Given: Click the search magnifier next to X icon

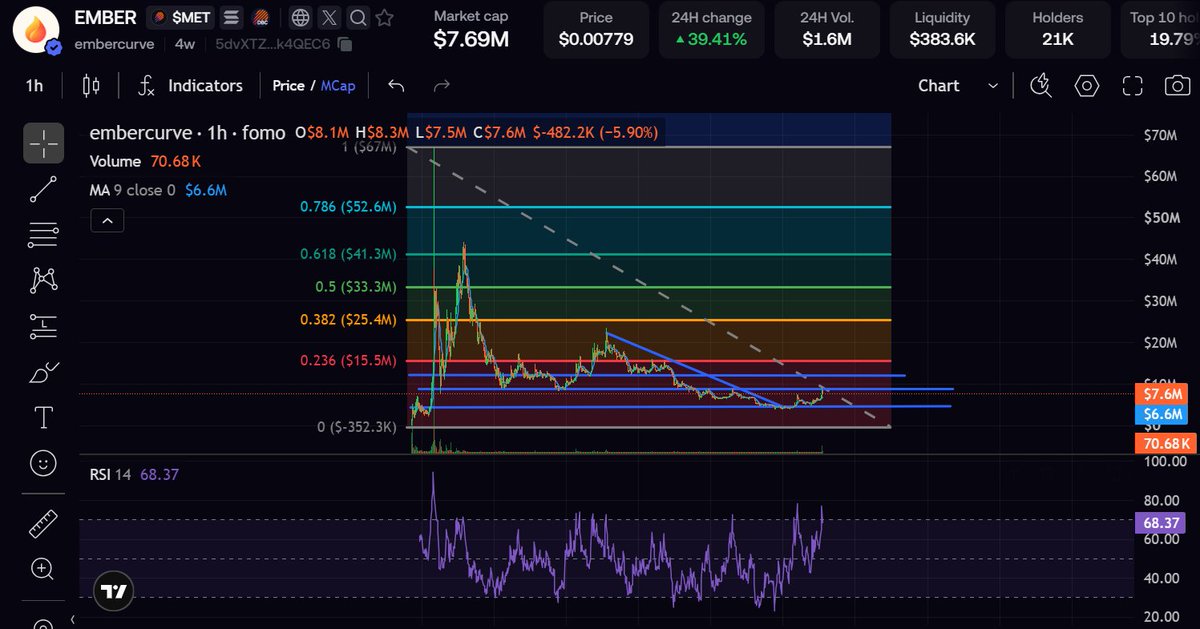Looking at the screenshot, I should pyautogui.click(x=357, y=17).
